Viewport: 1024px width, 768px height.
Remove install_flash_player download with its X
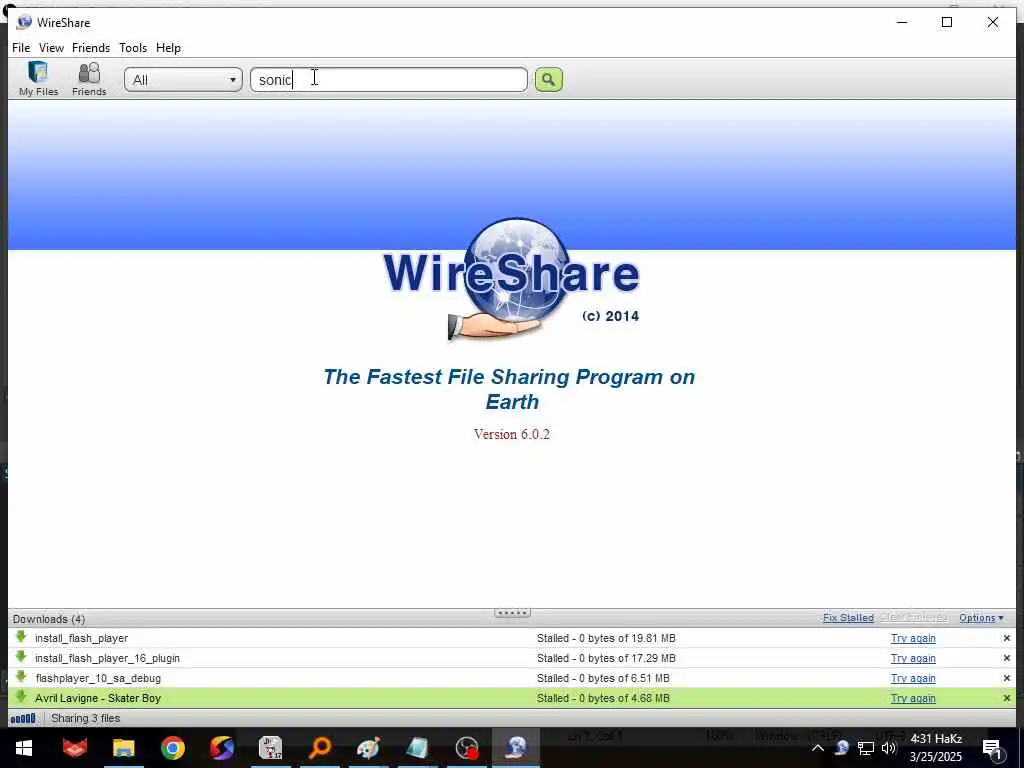(x=1006, y=638)
